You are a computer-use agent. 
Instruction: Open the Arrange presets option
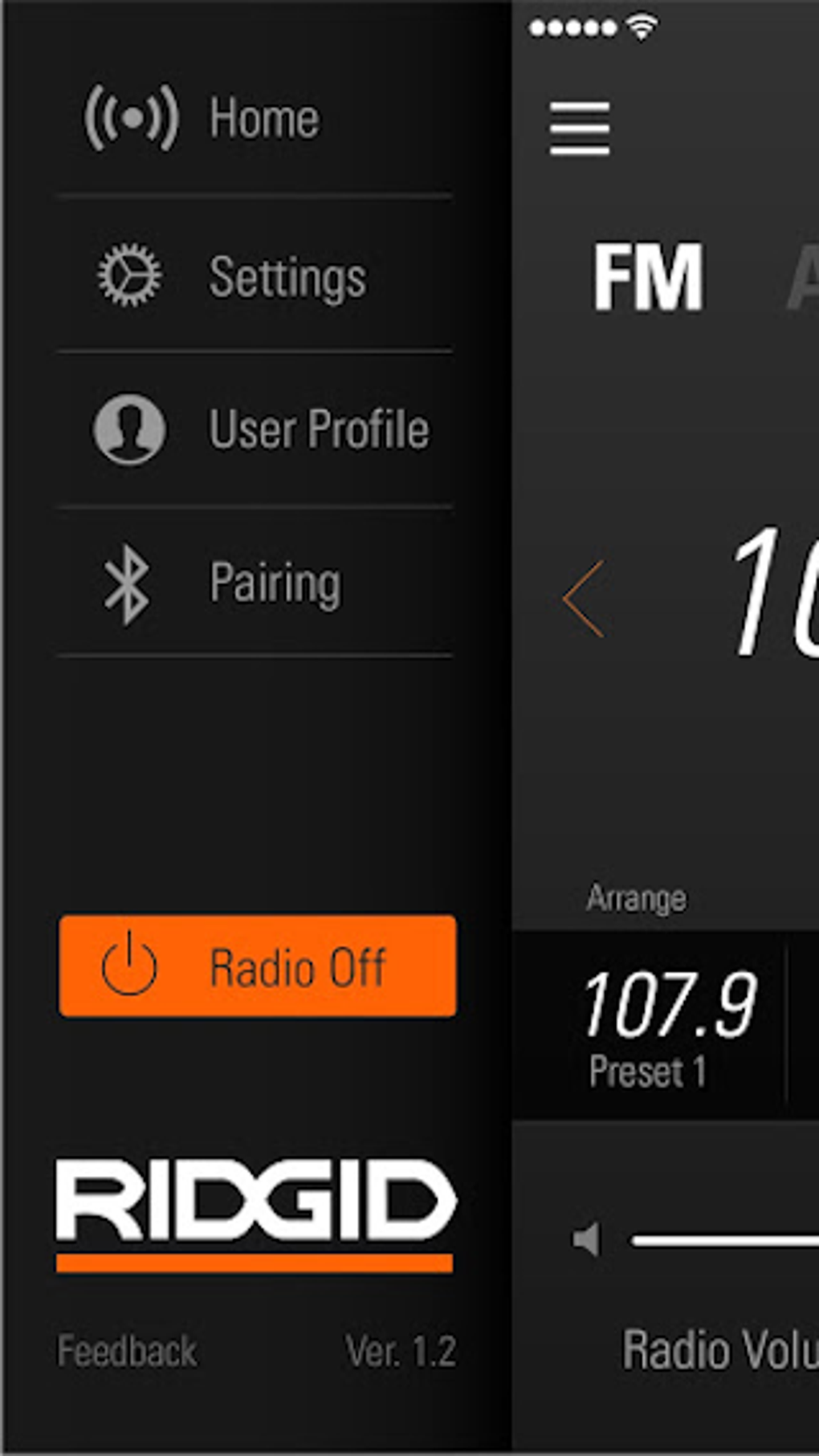point(636,897)
